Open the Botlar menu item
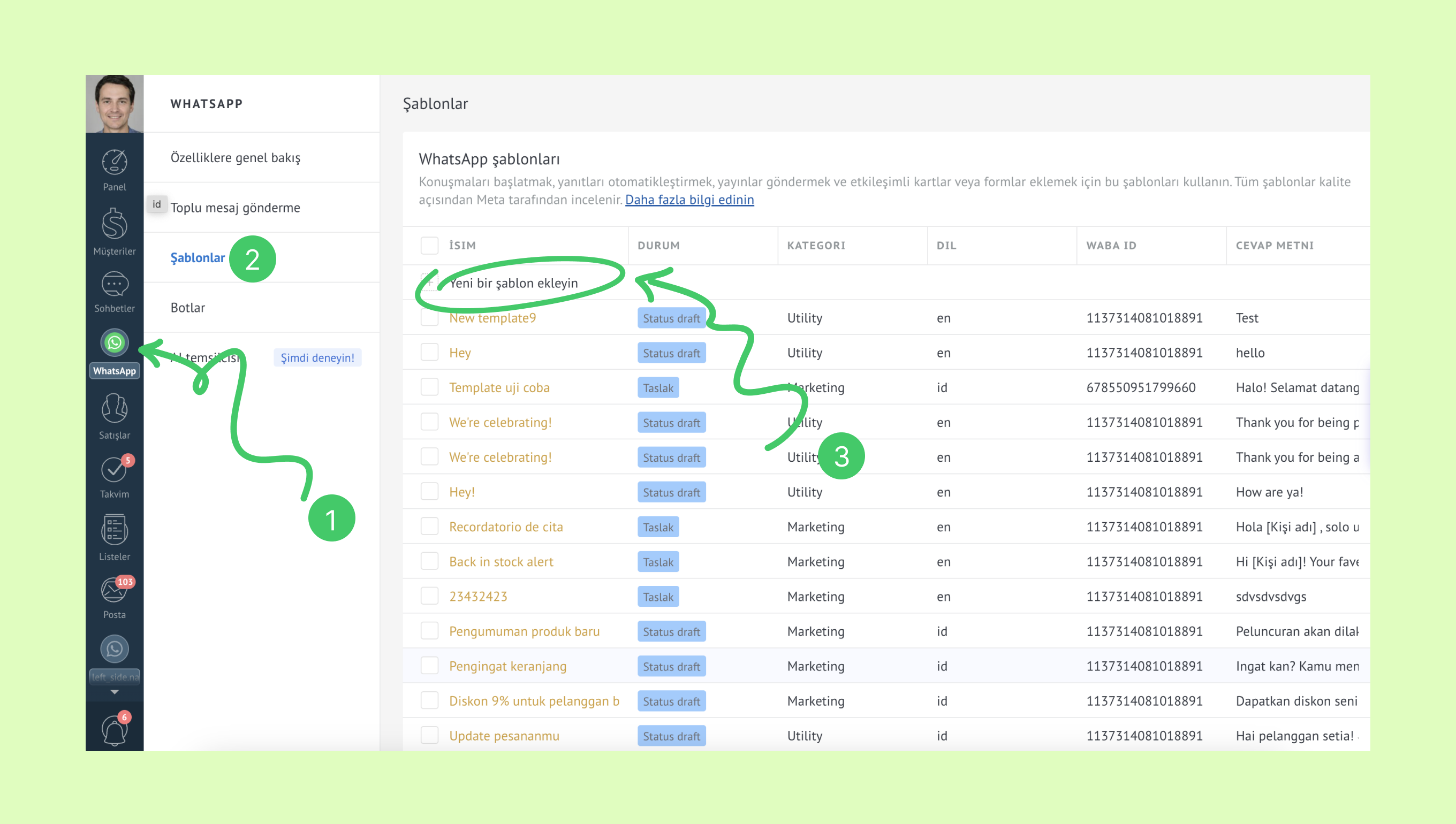1456x824 pixels. [187, 308]
